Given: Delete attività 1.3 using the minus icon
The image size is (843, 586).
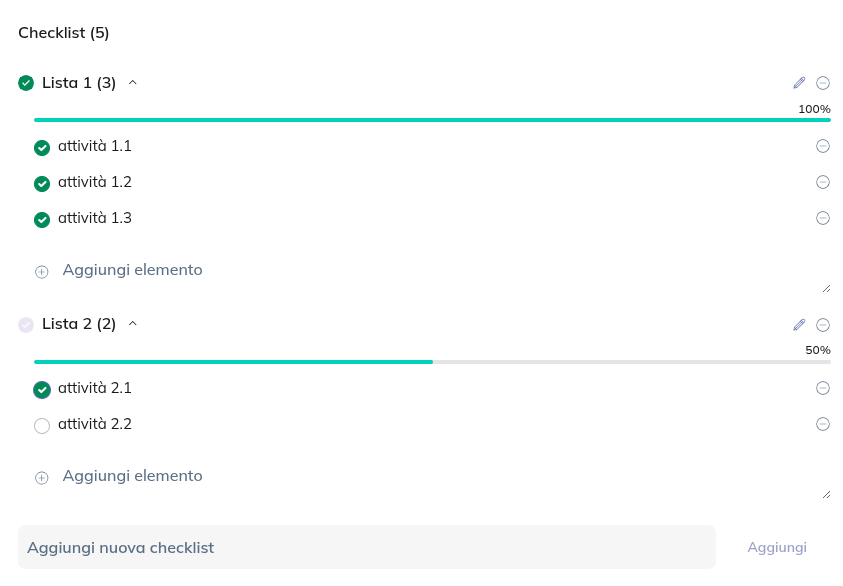Looking at the screenshot, I should click(823, 218).
